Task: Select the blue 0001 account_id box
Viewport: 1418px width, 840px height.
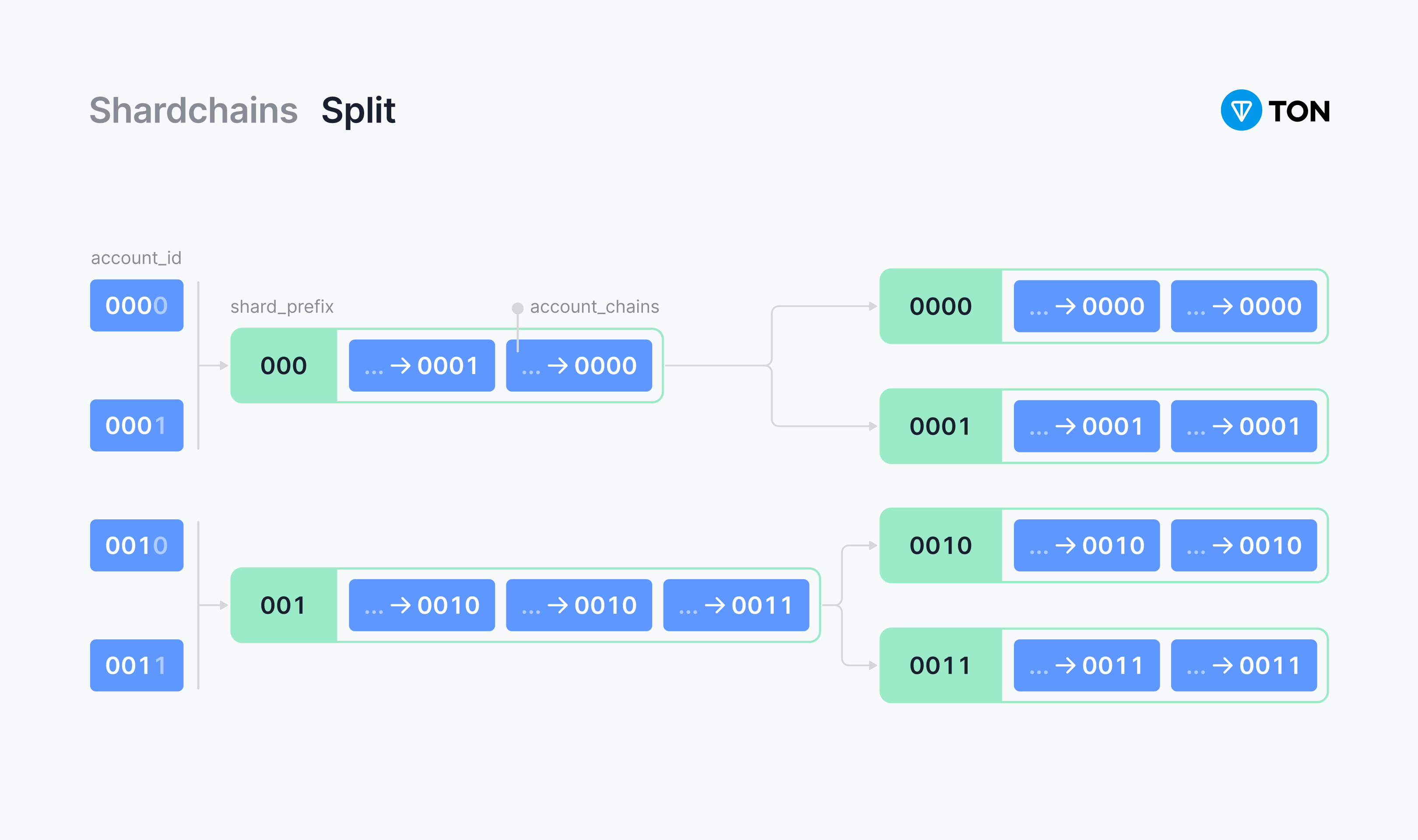Action: (137, 426)
